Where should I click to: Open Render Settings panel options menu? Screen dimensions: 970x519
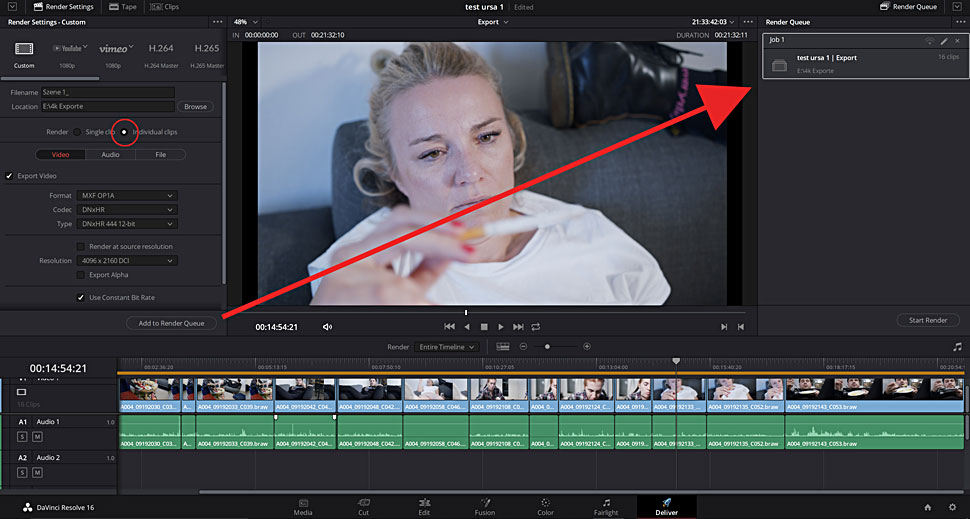(x=217, y=22)
